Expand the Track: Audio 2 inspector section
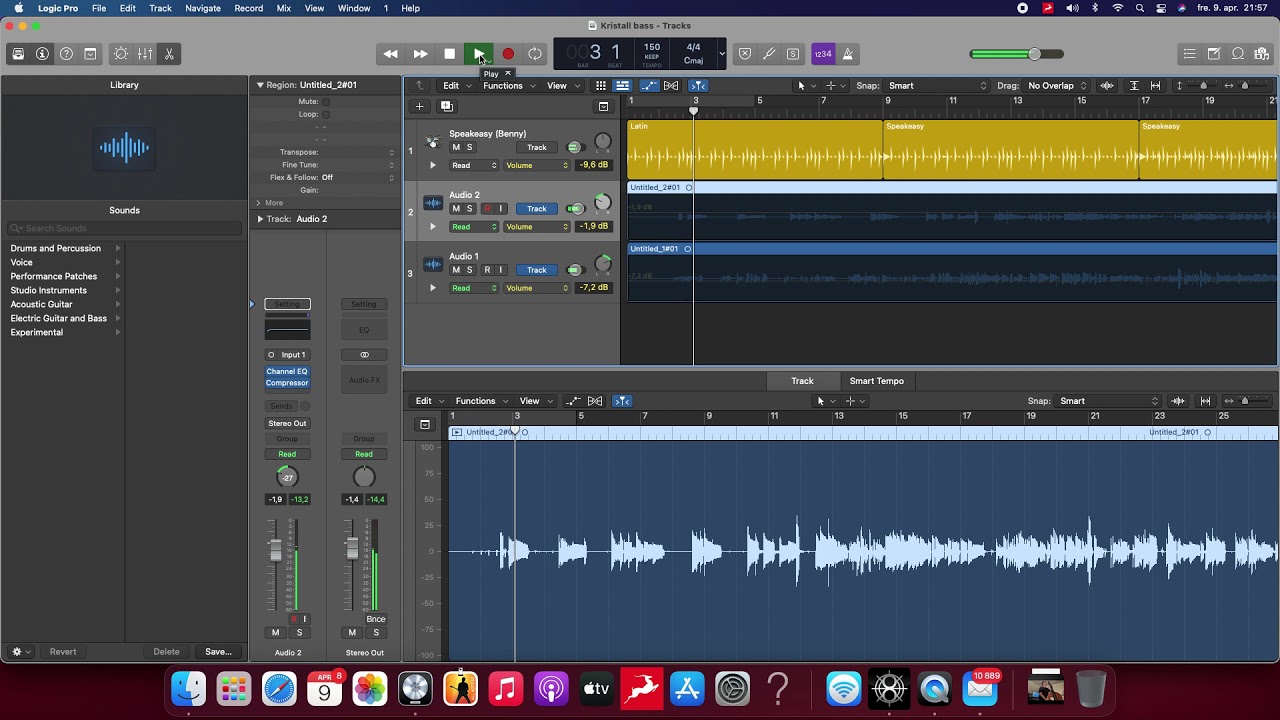The image size is (1280, 720). coord(260,219)
